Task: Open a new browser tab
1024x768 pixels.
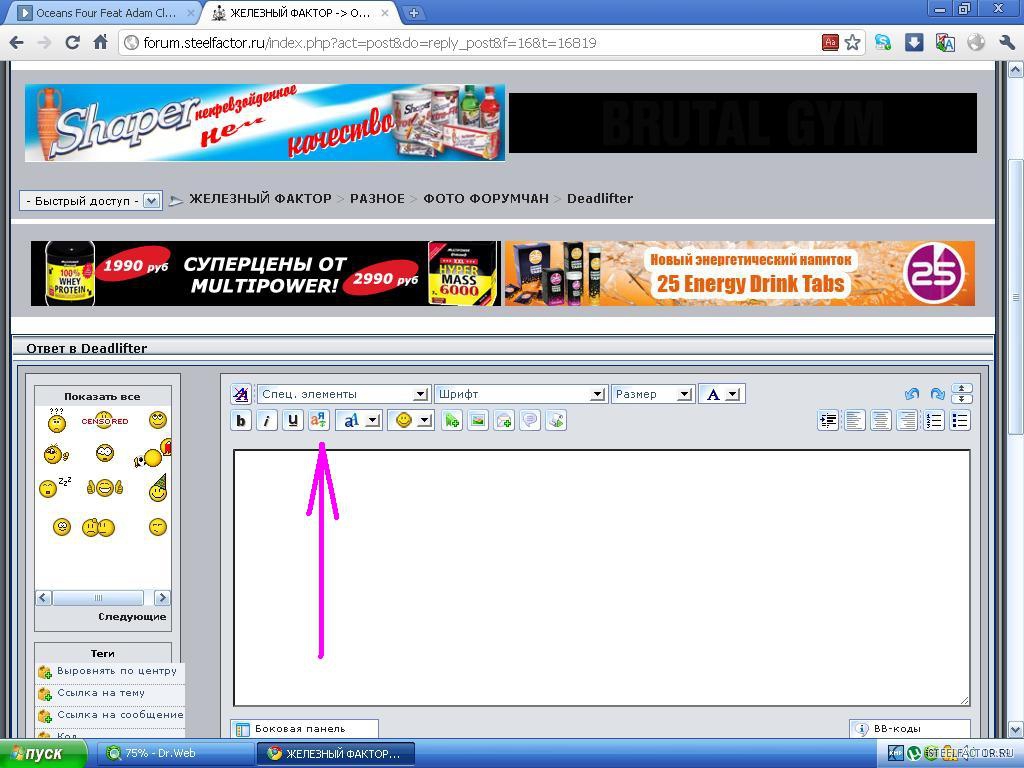Action: (x=413, y=12)
